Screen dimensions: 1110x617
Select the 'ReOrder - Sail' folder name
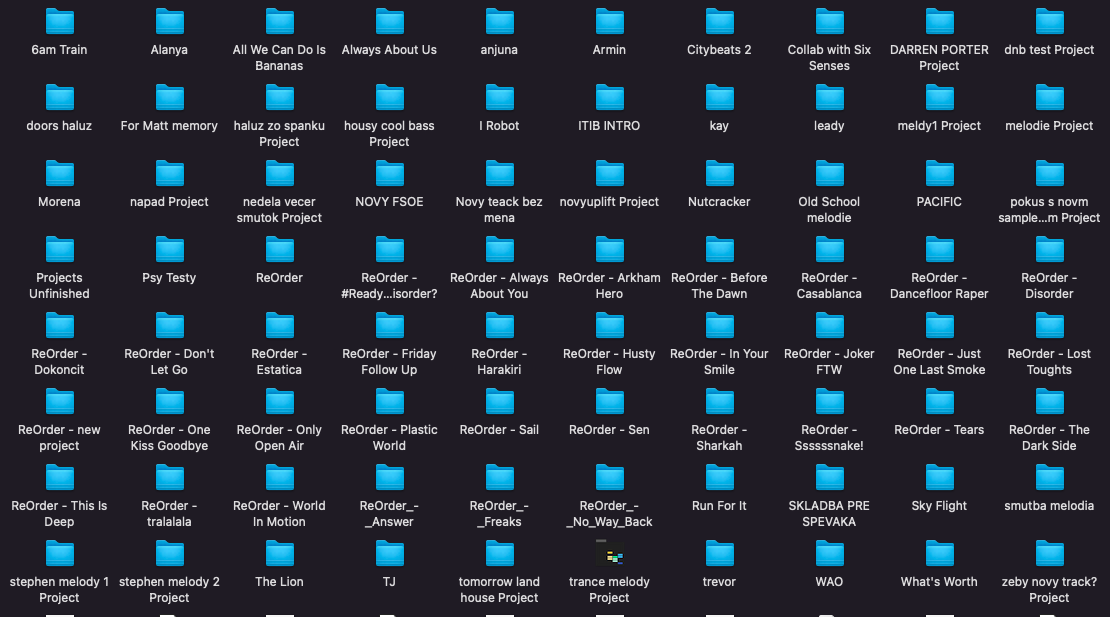pyautogui.click(x=499, y=430)
